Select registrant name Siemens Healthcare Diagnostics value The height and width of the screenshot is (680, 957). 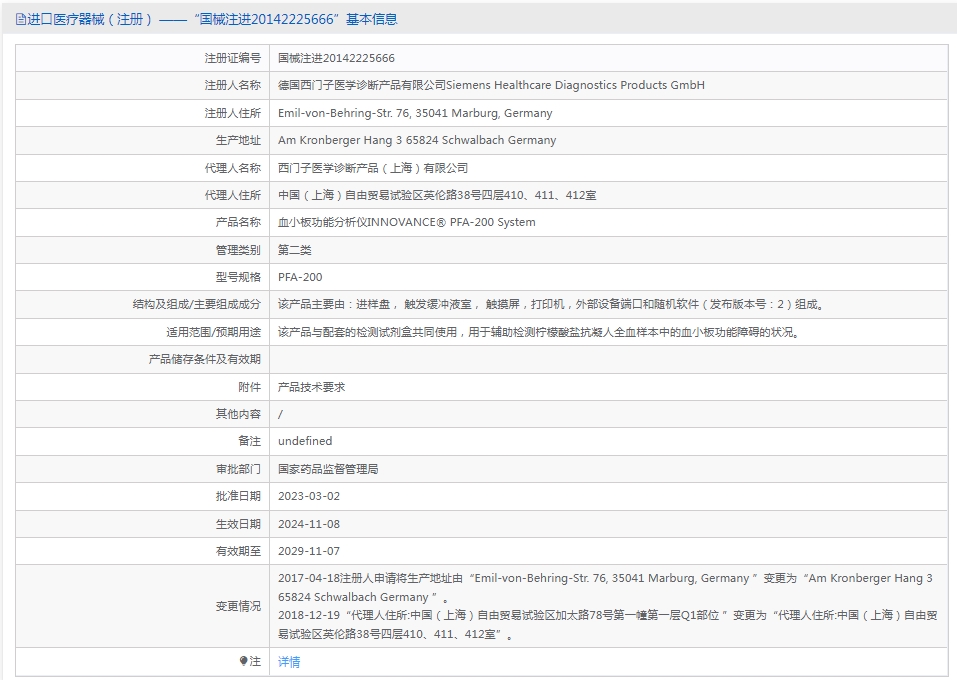coord(491,85)
